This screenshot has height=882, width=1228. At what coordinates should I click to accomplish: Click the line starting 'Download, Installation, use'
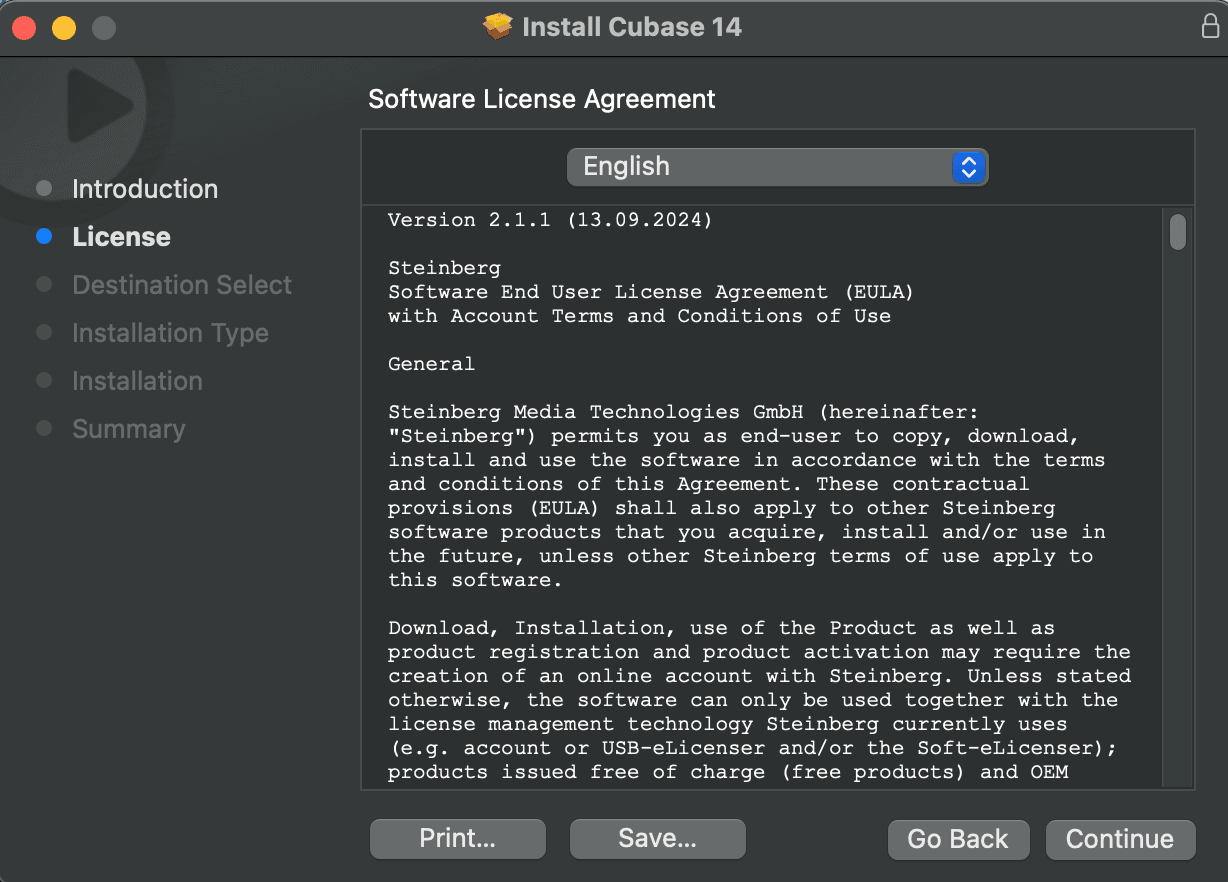[721, 628]
